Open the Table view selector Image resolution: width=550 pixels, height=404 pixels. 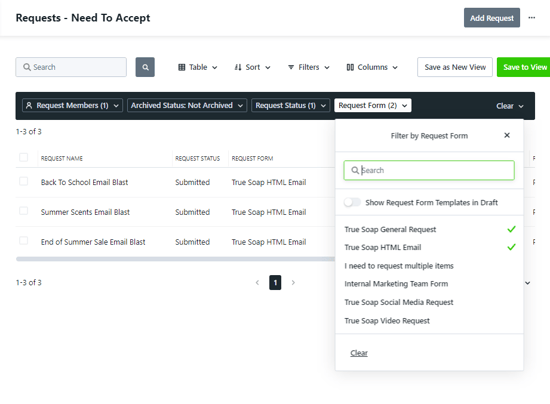[x=197, y=67]
